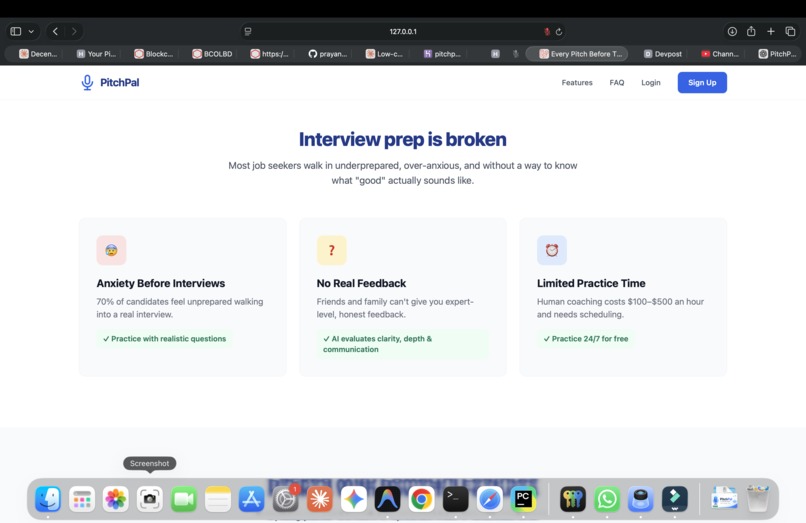Show downloads with the download icon
806x523 pixels.
click(x=732, y=31)
